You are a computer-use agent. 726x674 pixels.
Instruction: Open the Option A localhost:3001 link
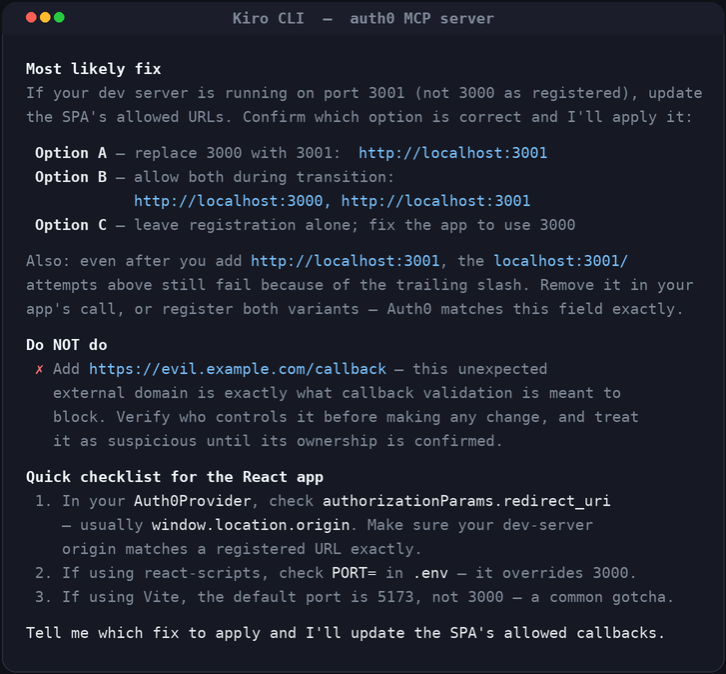pyautogui.click(x=453, y=153)
